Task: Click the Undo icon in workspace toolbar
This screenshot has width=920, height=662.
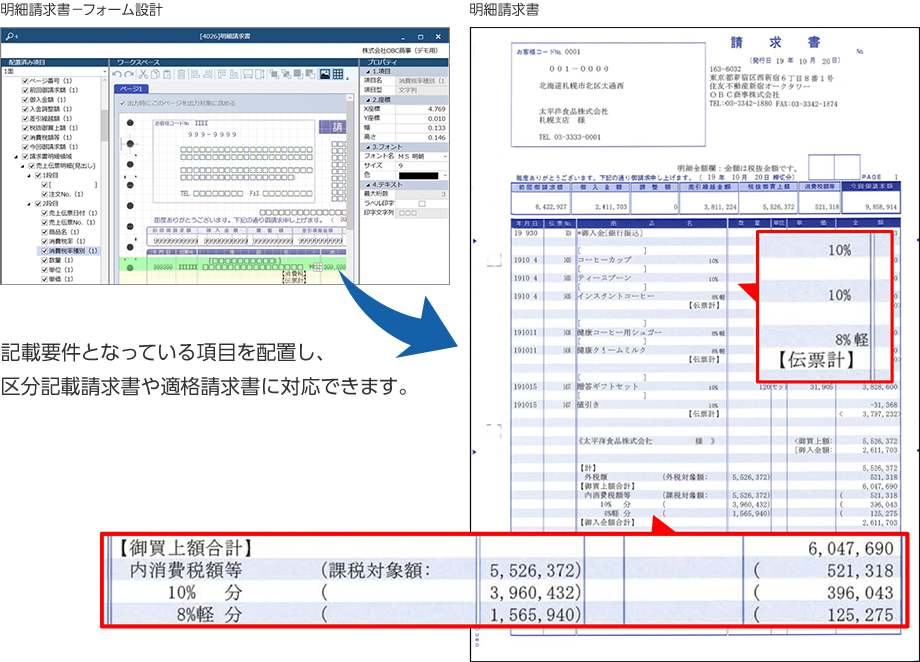Action: point(117,75)
